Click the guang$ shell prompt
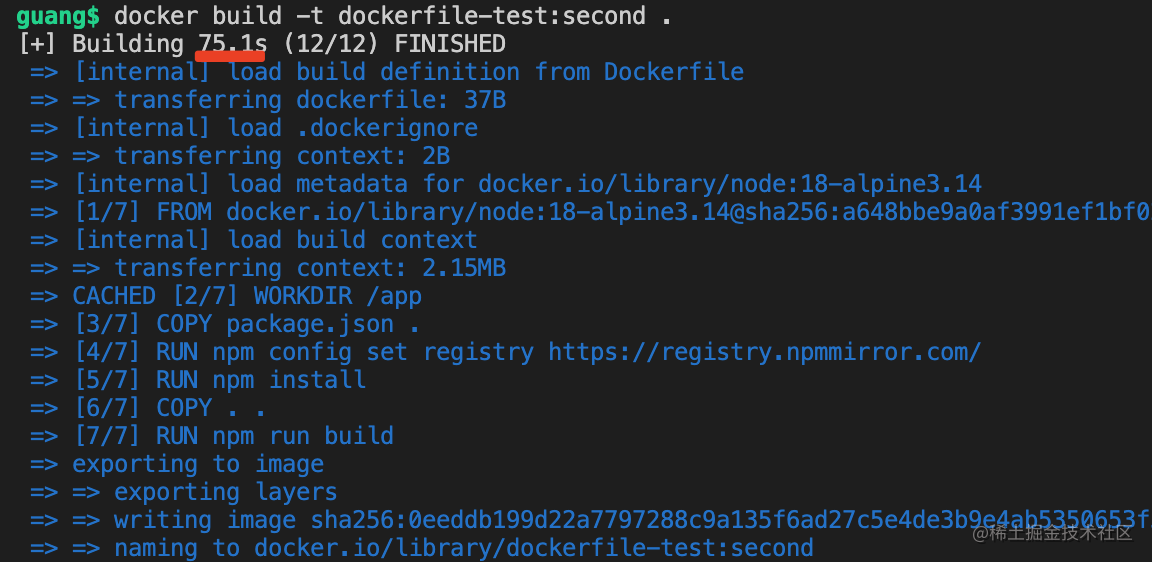This screenshot has height=562, width=1152. point(58,16)
